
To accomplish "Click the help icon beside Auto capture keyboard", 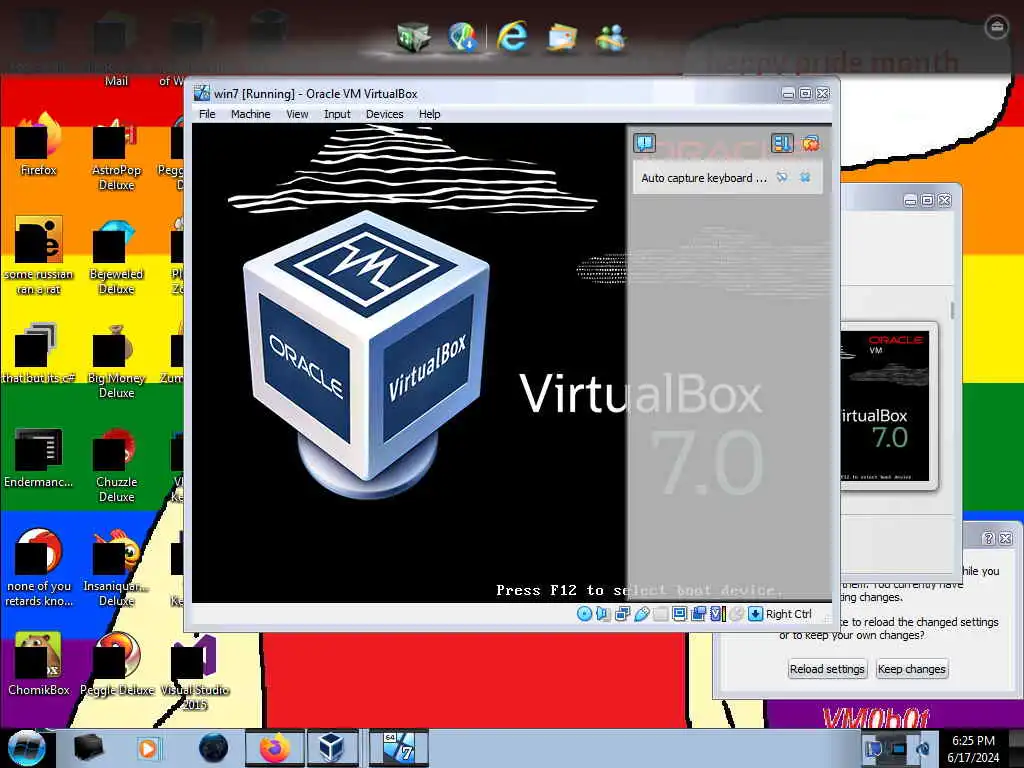I will tap(782, 177).
